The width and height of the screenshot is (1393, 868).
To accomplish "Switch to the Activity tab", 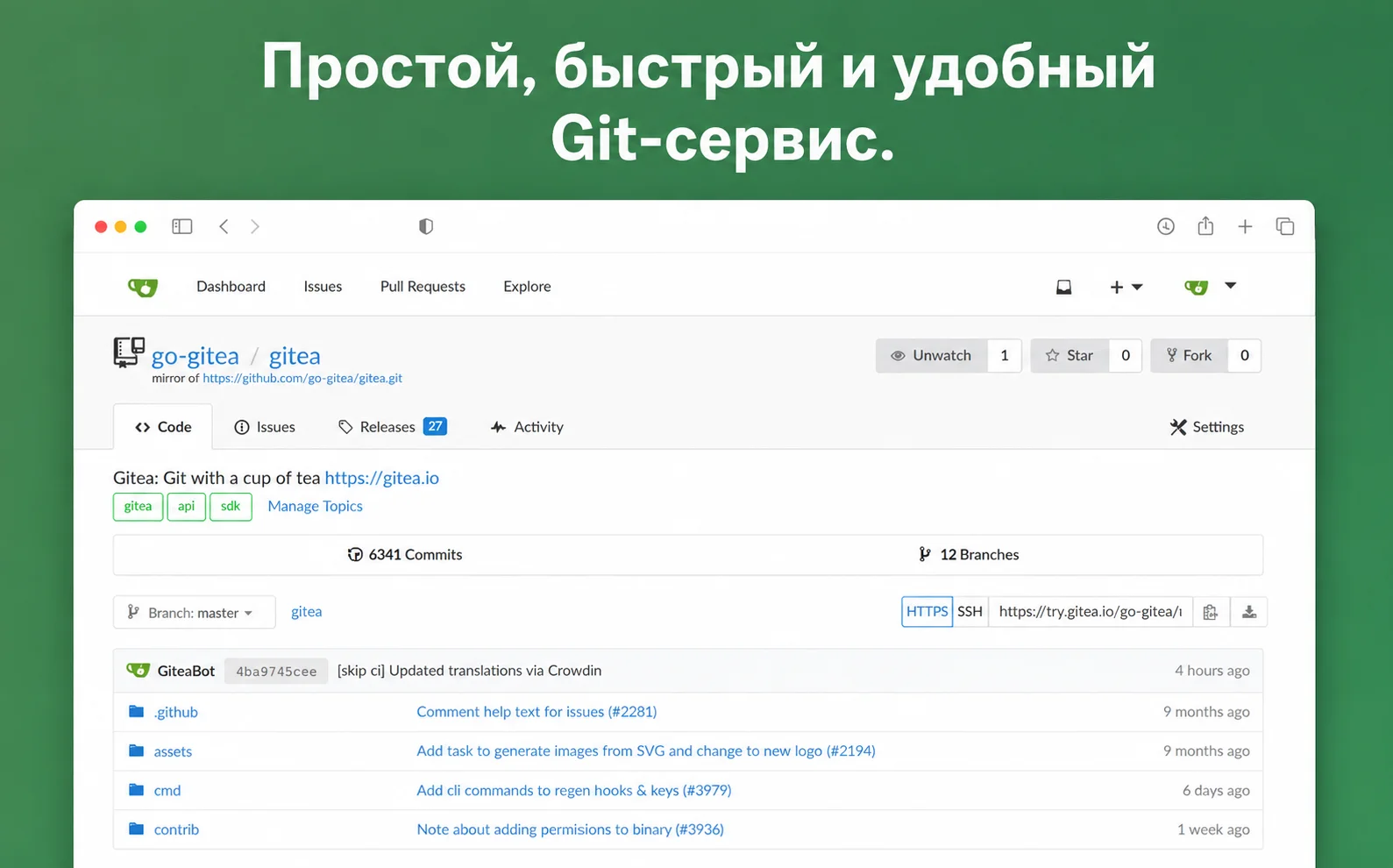I will 527,427.
